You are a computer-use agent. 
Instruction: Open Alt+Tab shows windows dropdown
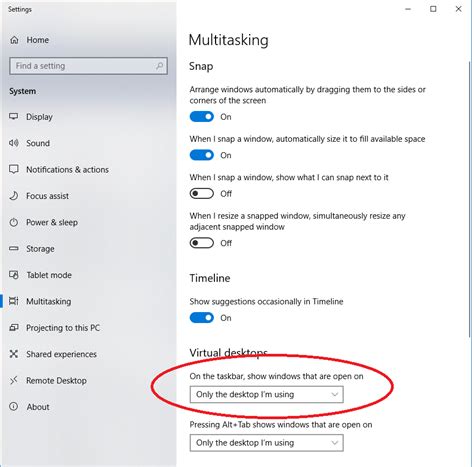[x=266, y=443]
